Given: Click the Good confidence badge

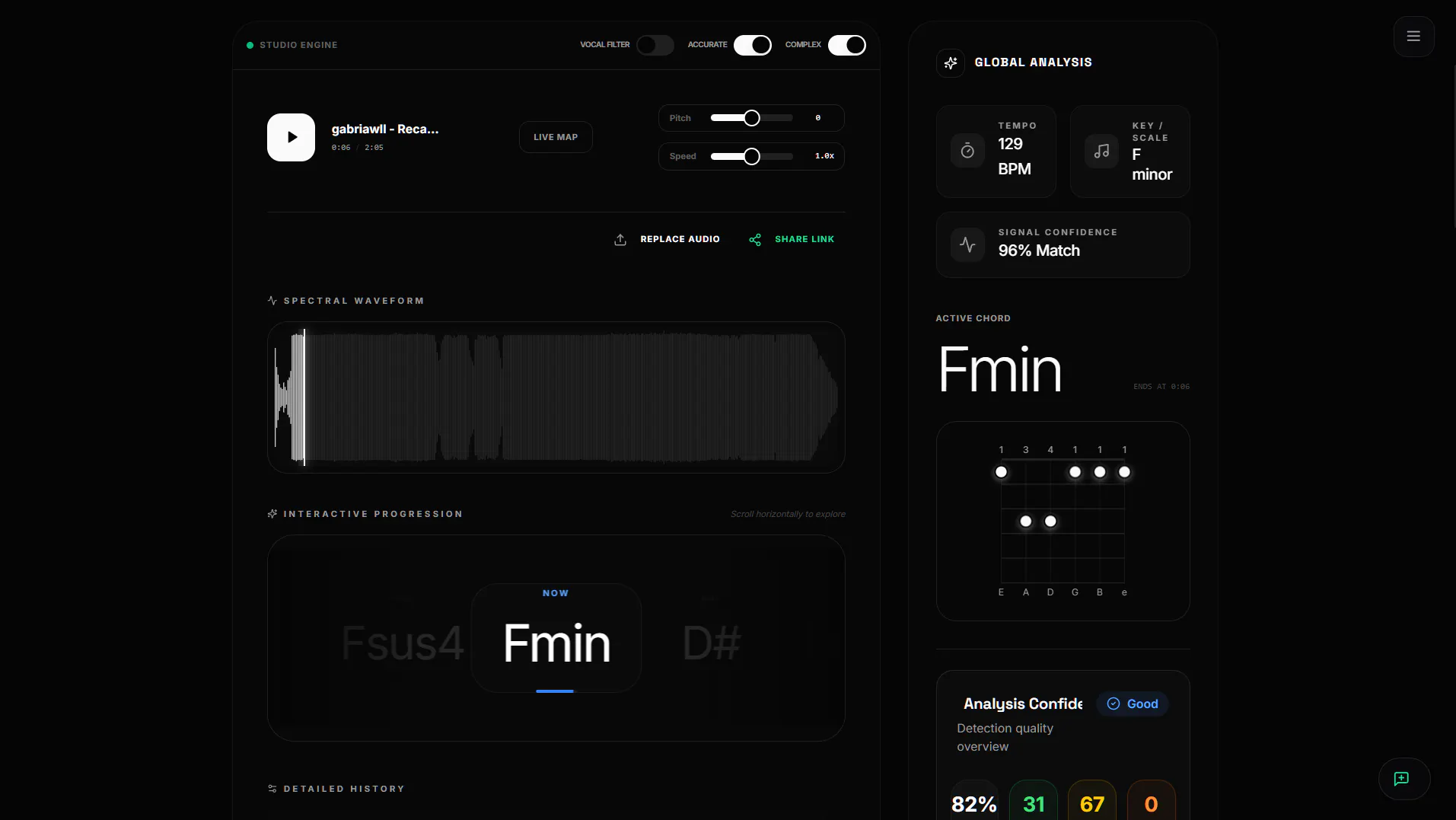Looking at the screenshot, I should coord(1133,704).
